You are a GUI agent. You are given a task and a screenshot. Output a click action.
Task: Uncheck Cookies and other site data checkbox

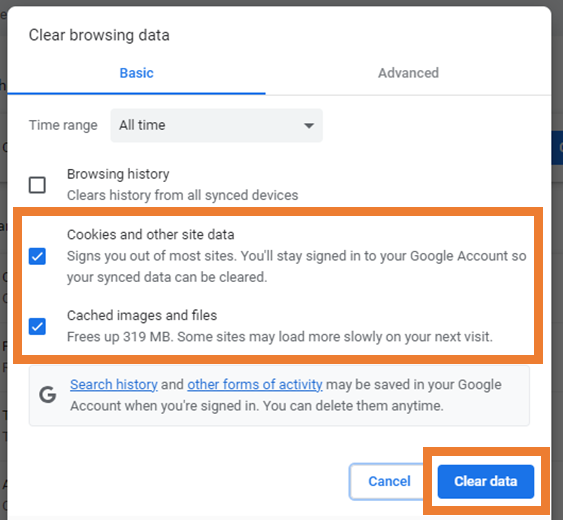click(37, 256)
